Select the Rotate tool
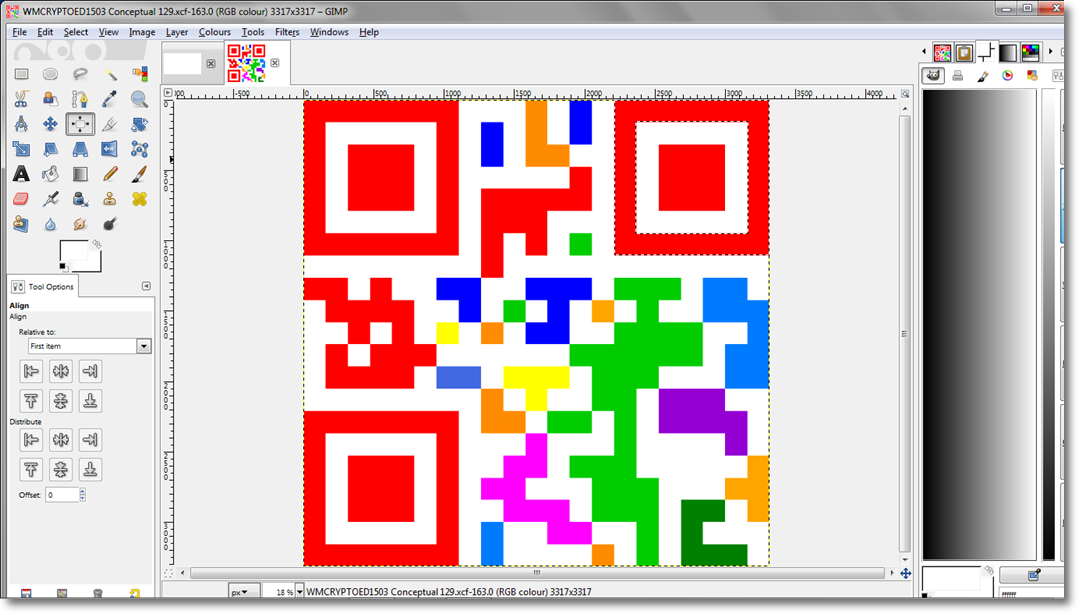Screen dimensions: 1080x615 (x=139, y=124)
